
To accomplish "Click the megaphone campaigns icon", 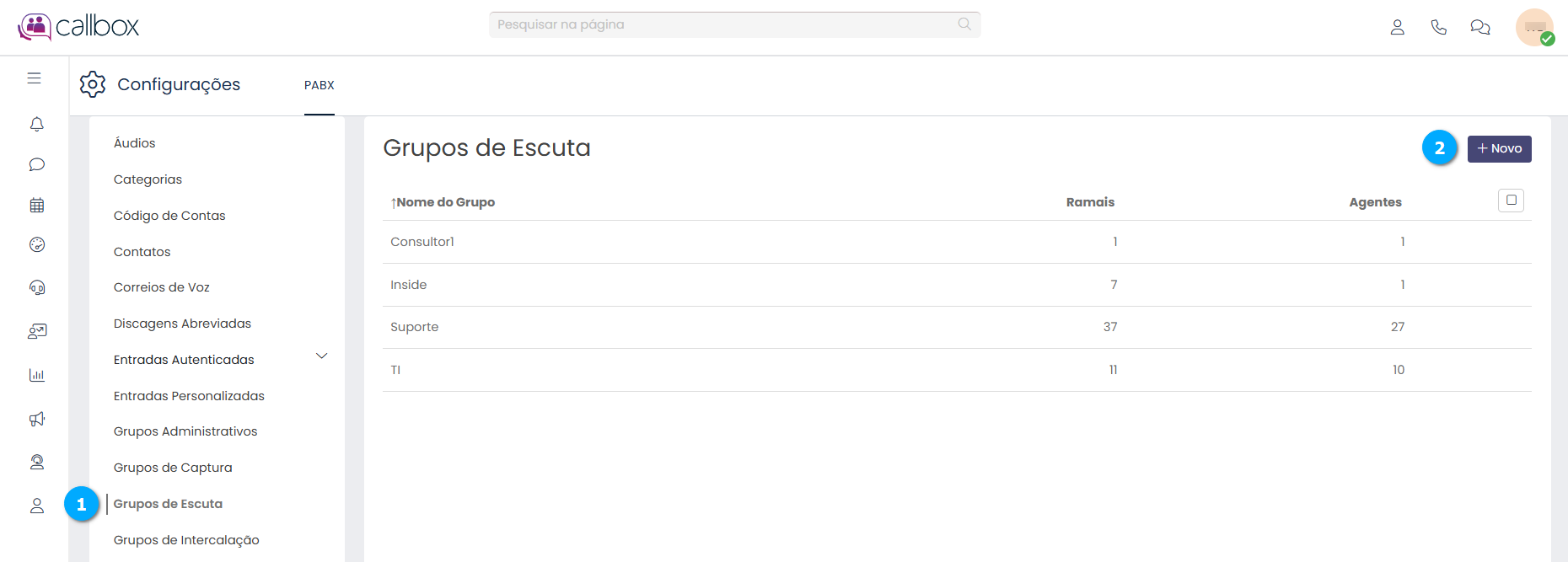I will (x=36, y=419).
